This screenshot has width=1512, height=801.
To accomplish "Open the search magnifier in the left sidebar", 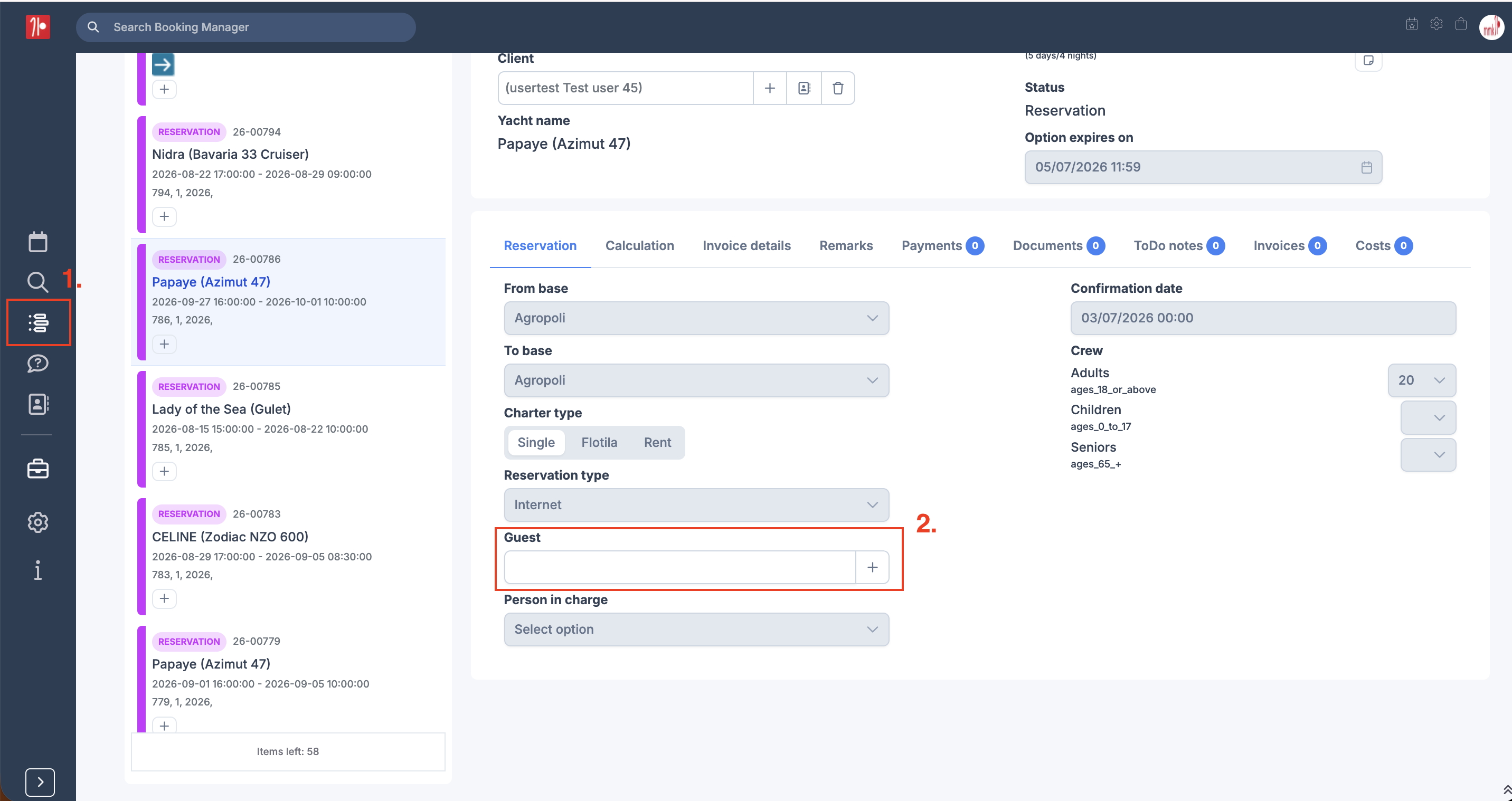I will tap(37, 282).
